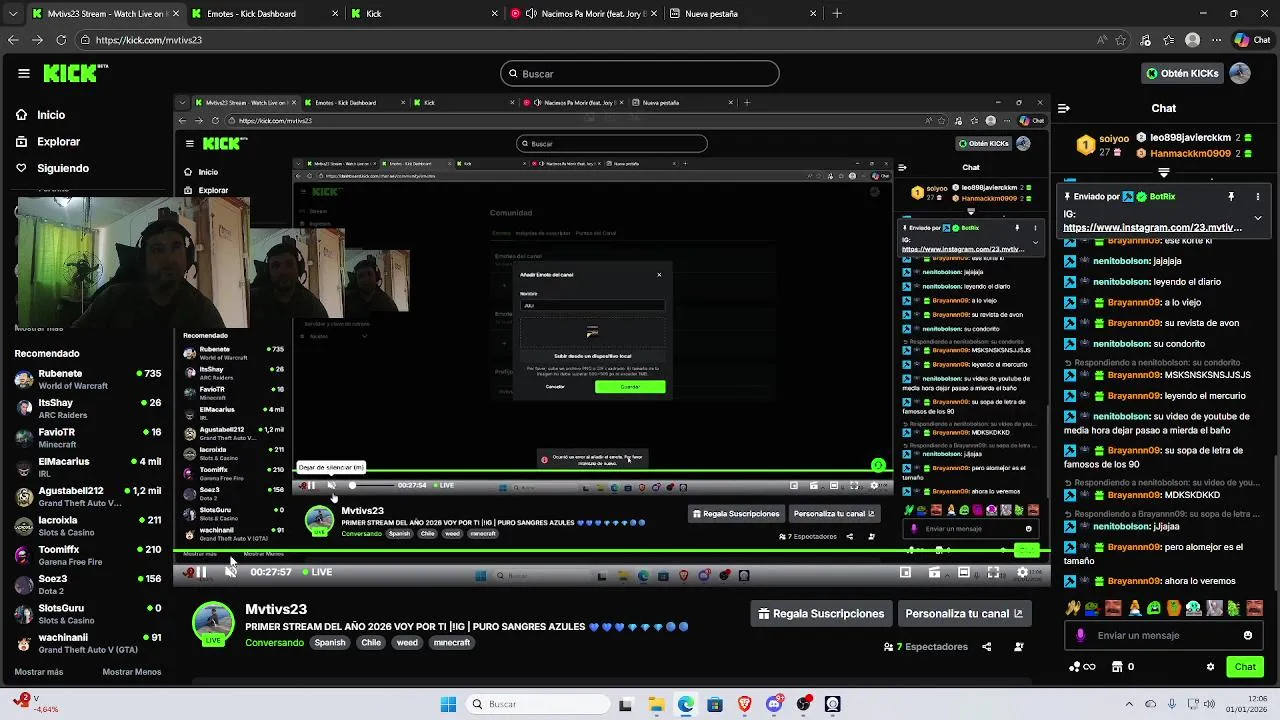Image resolution: width=1280 pixels, height=720 pixels.
Task: Open the Windows Start menu
Action: 448,704
